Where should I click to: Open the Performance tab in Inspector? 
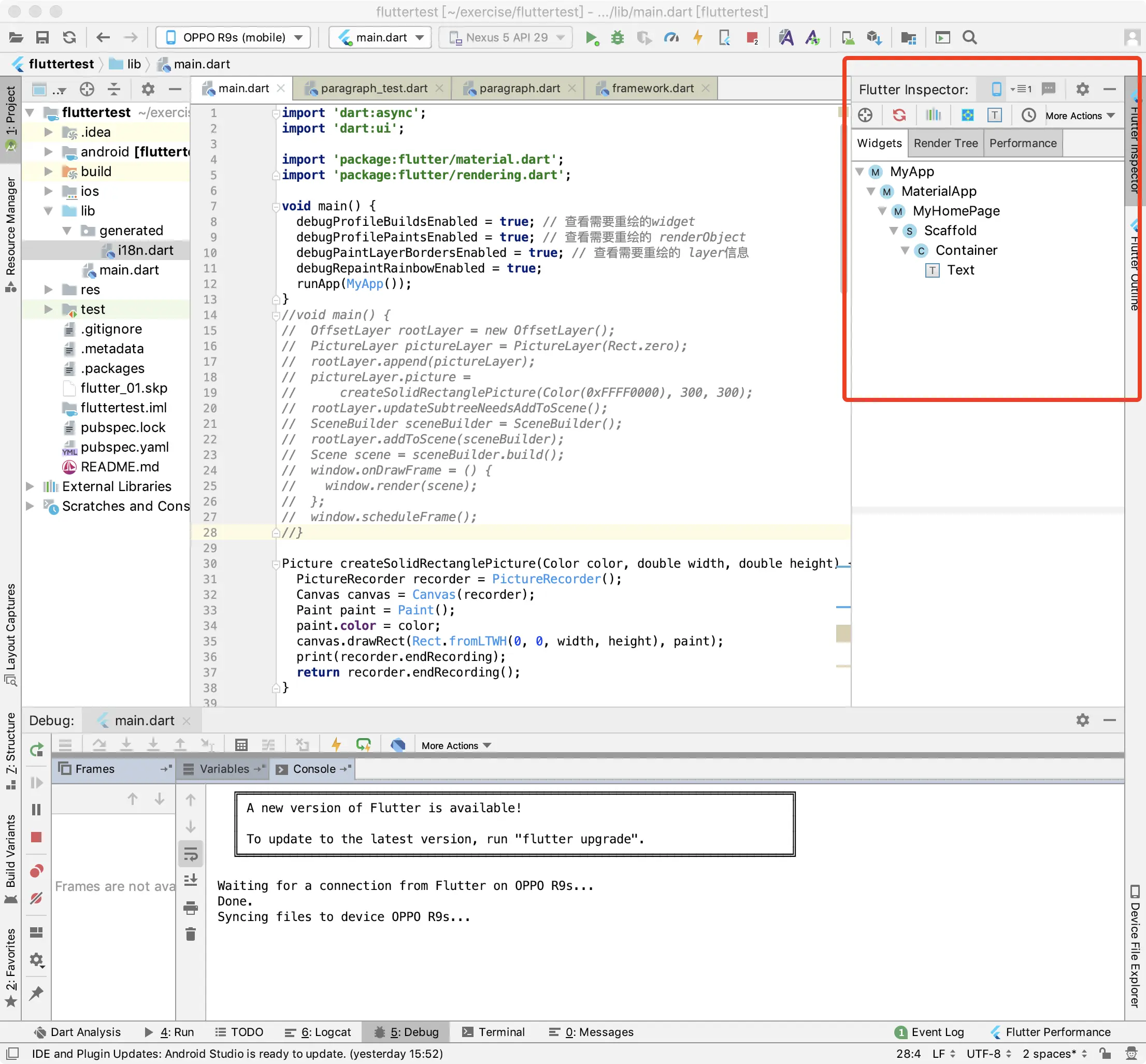pos(1023,143)
